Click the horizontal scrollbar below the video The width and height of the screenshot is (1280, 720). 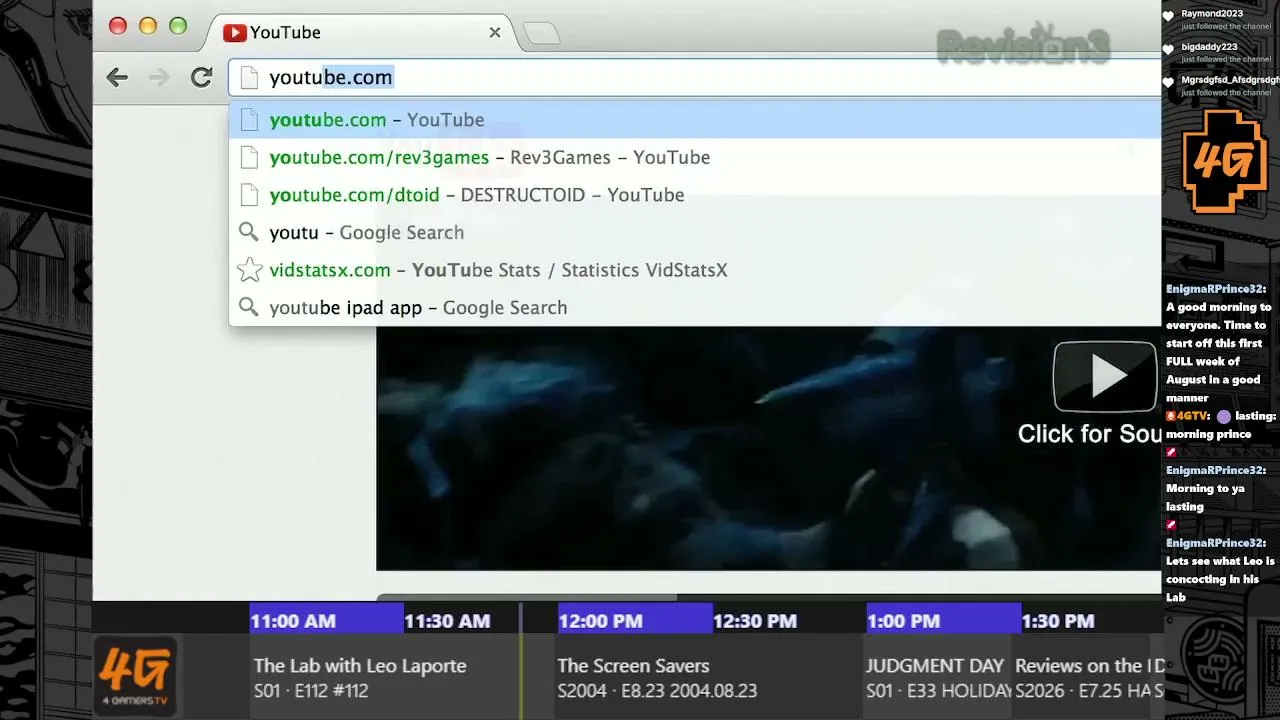tap(526, 597)
